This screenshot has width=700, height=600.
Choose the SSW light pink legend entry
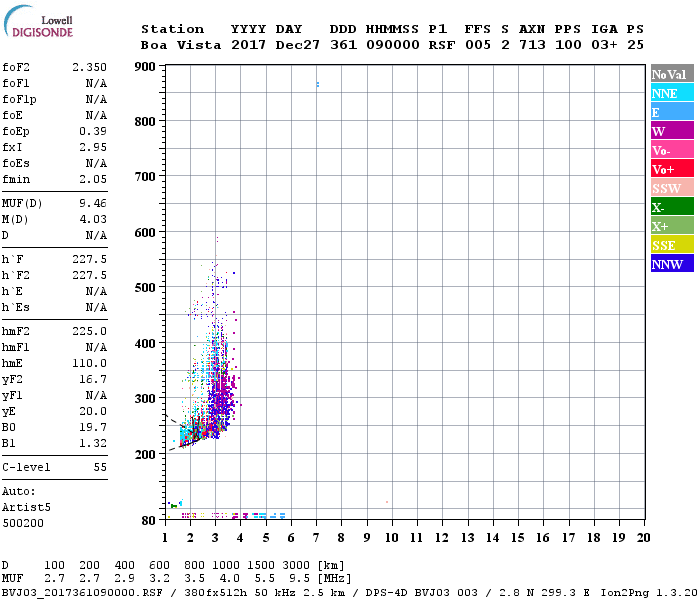[671, 188]
